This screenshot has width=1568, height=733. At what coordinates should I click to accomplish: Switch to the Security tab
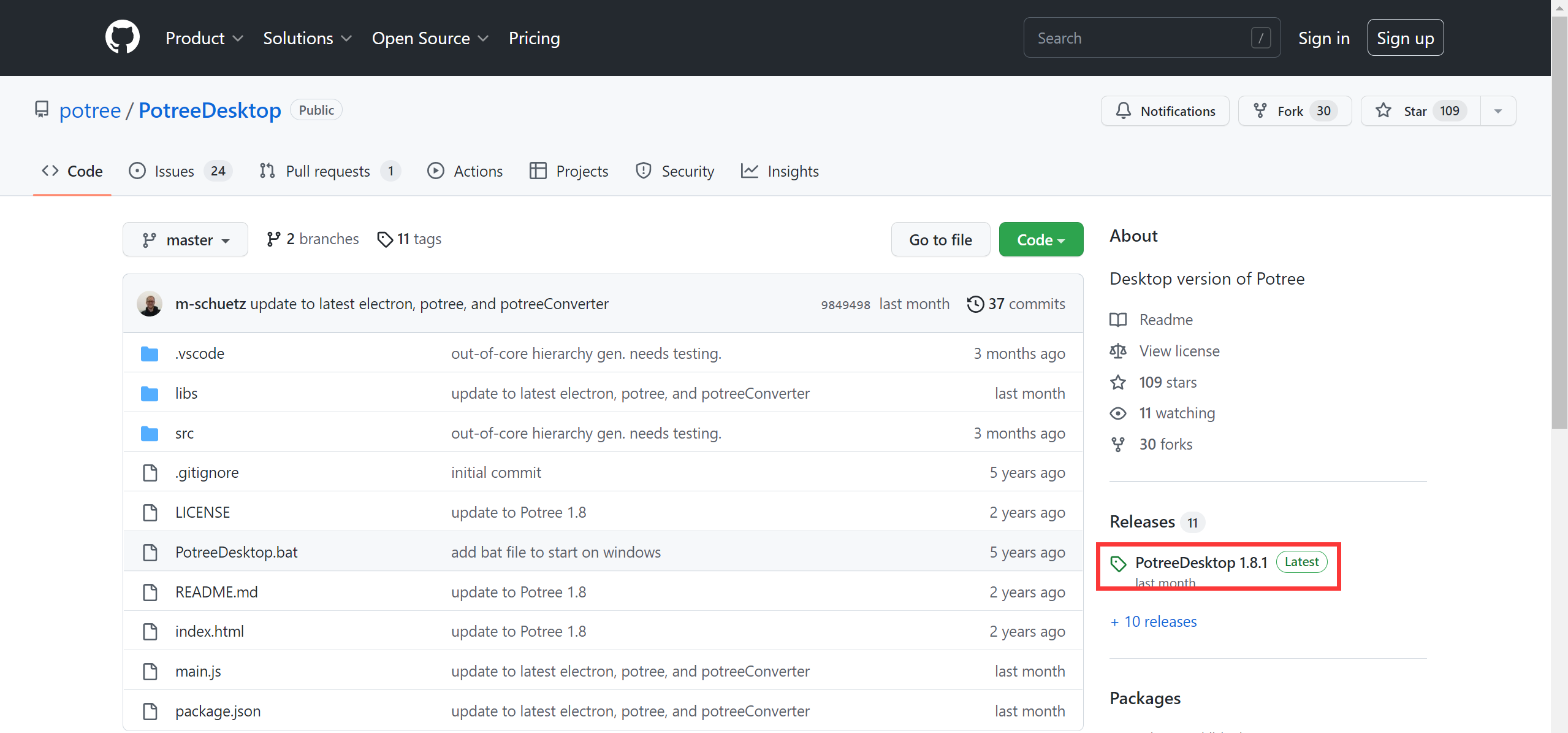coord(675,171)
